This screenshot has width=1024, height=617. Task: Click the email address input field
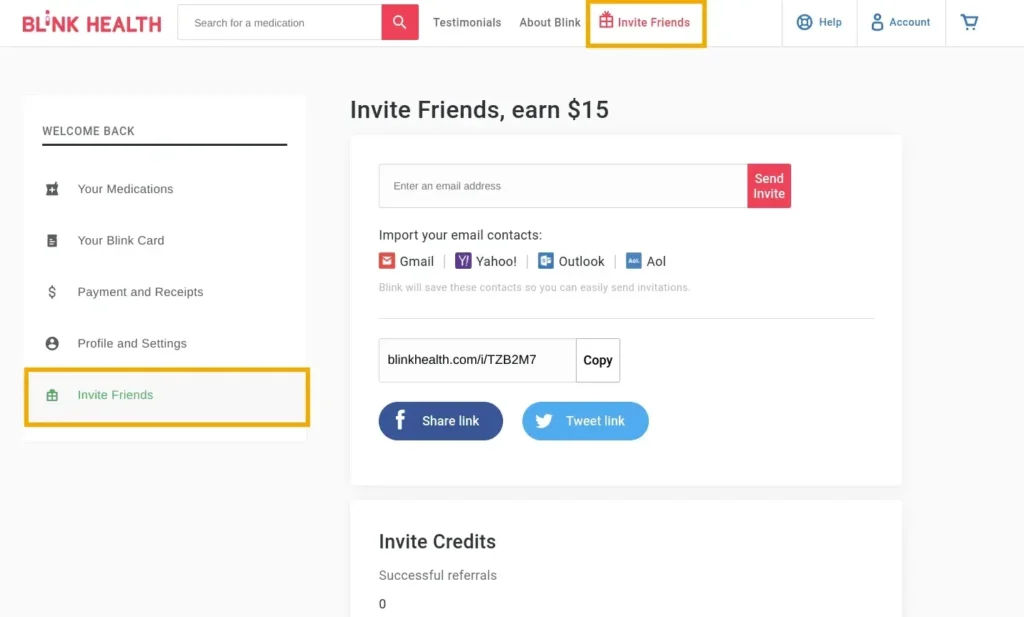click(560, 186)
